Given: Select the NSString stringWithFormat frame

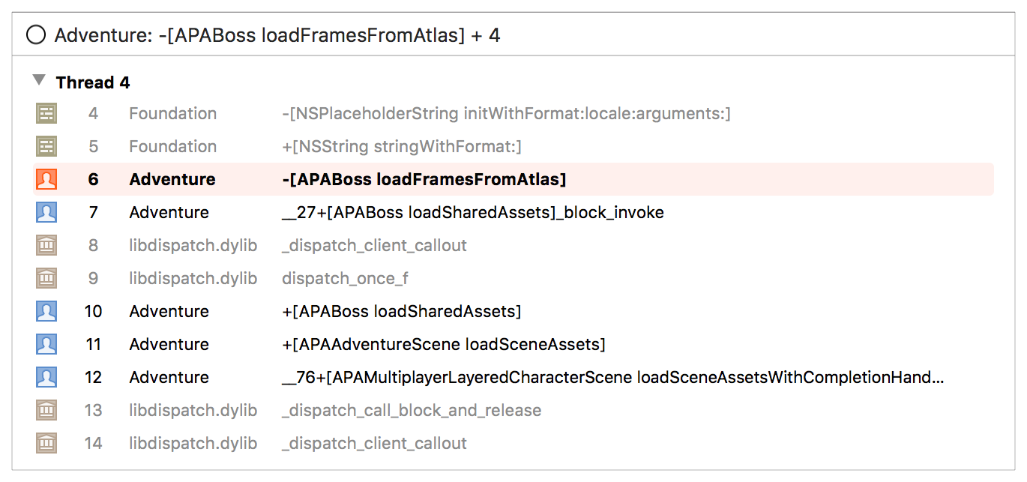Looking at the screenshot, I should point(402,147).
